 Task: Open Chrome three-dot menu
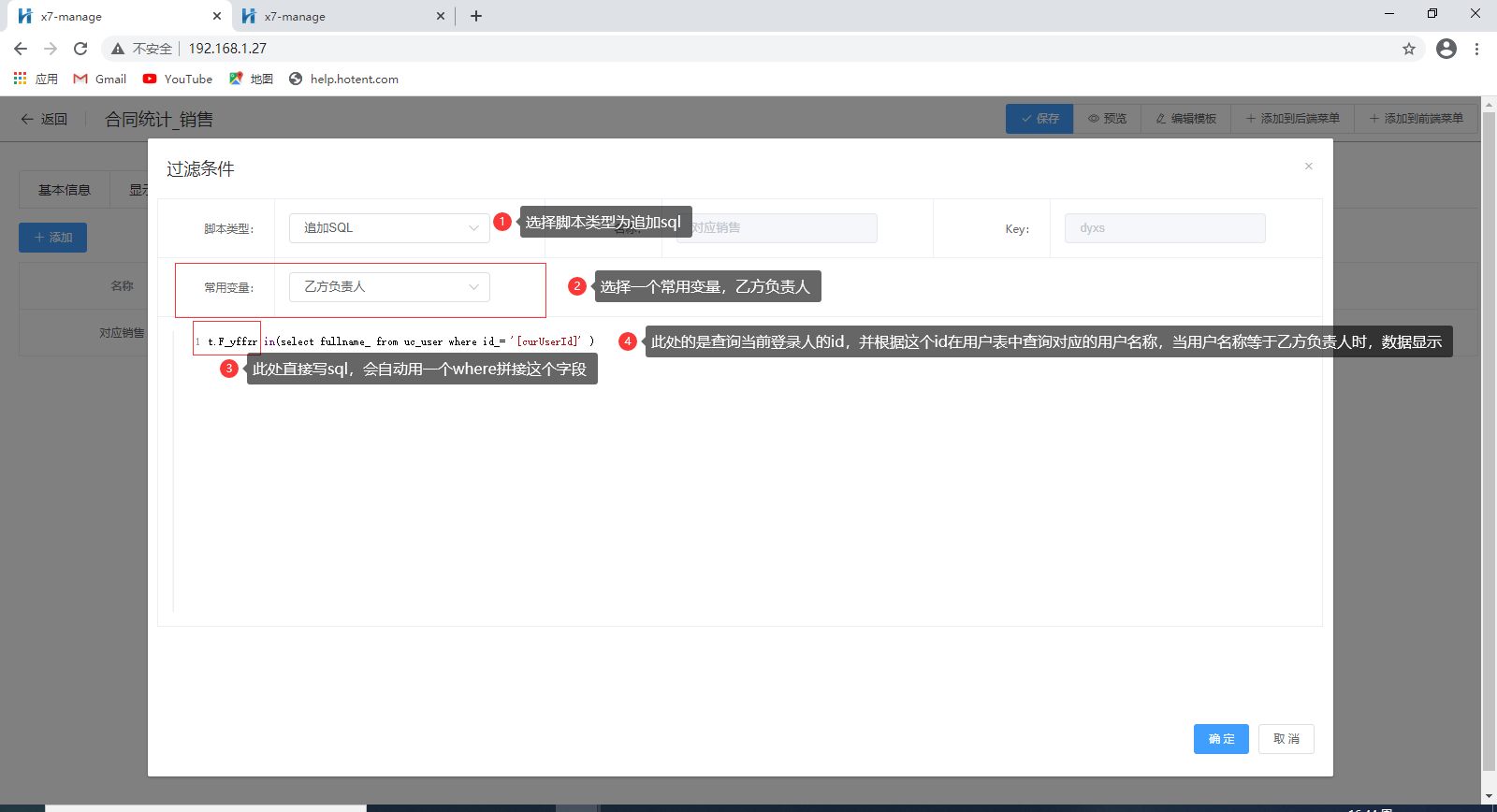point(1476,49)
